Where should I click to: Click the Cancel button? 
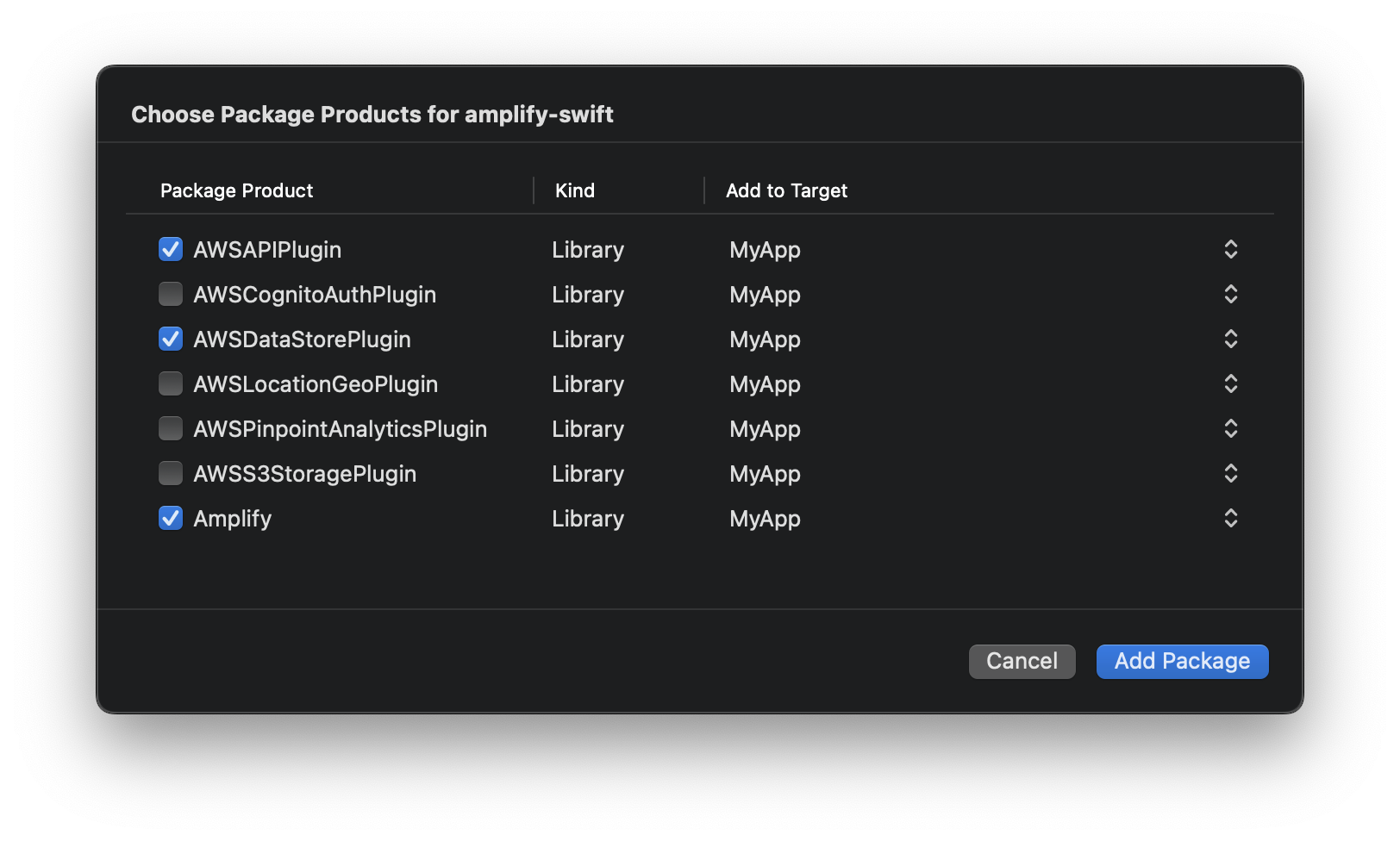pos(1022,661)
